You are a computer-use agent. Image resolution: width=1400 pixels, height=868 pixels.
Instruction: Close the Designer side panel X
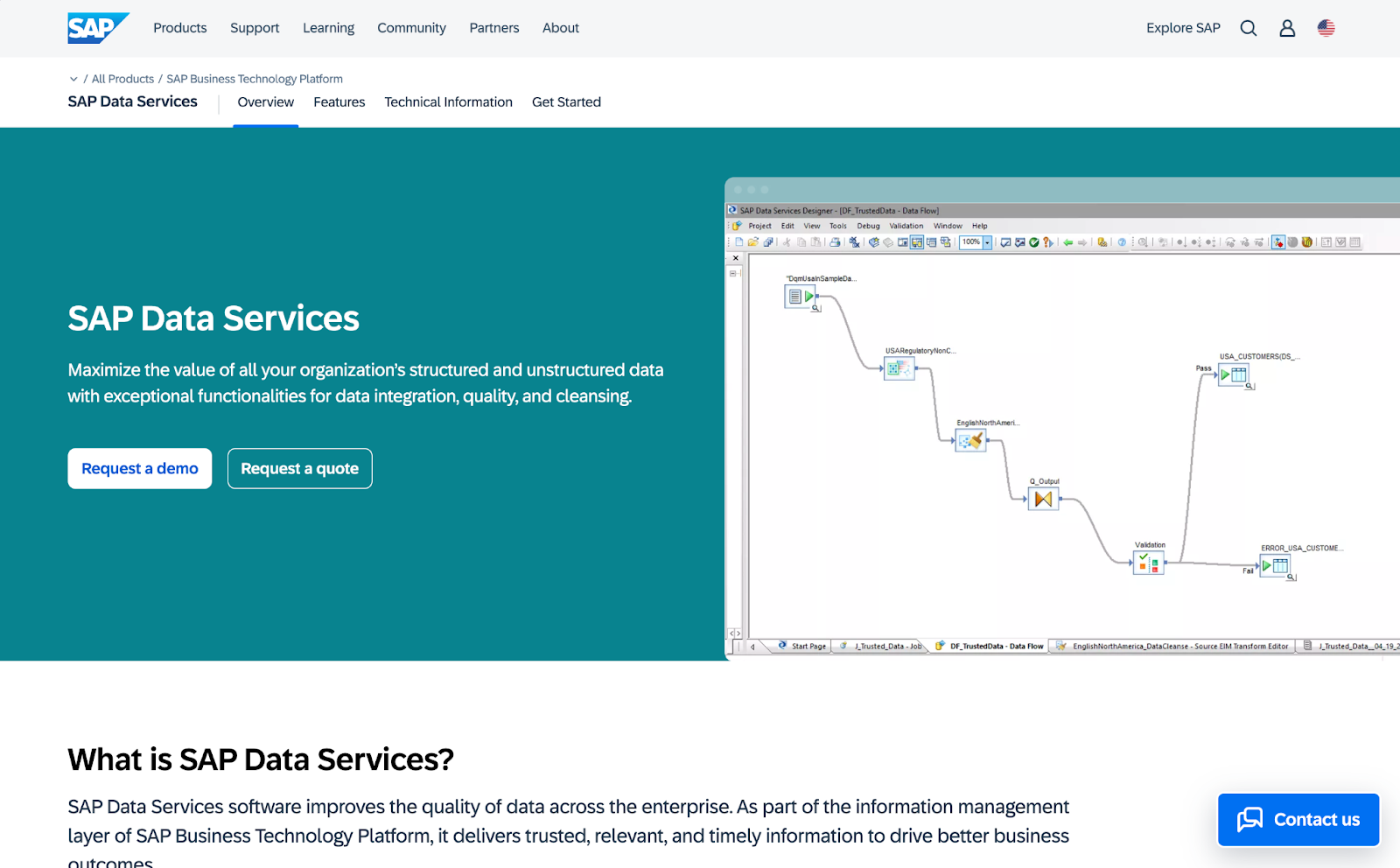736,258
